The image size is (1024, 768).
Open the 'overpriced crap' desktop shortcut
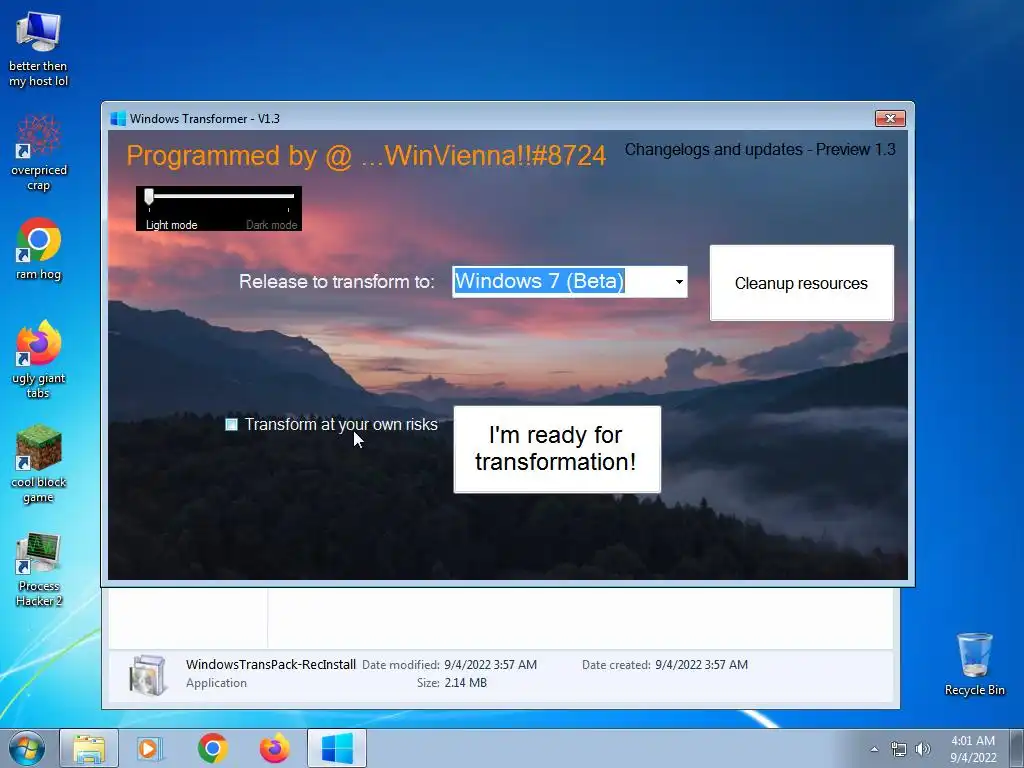38,152
